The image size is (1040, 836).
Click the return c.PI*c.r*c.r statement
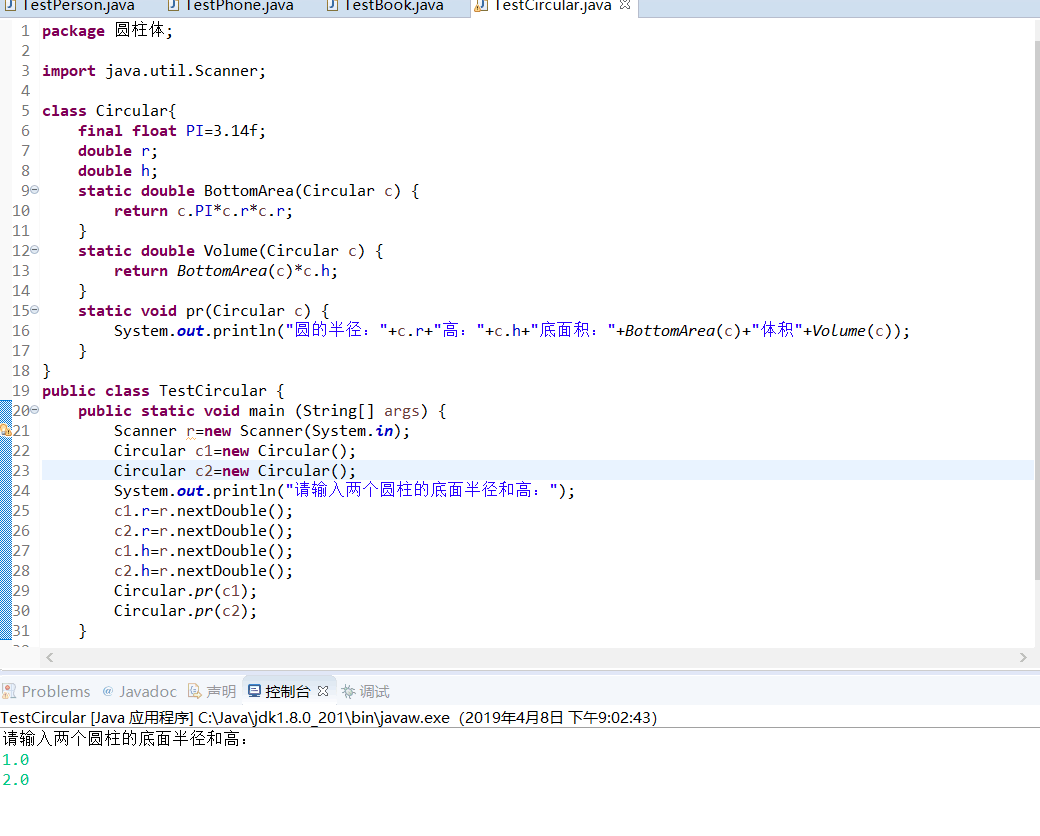(x=203, y=211)
